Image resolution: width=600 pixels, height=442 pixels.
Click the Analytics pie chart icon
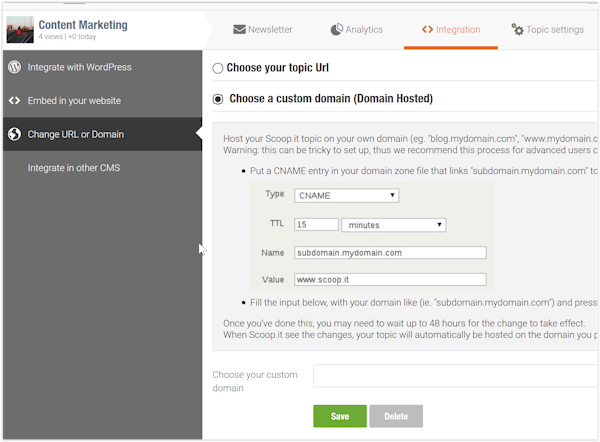tap(336, 29)
